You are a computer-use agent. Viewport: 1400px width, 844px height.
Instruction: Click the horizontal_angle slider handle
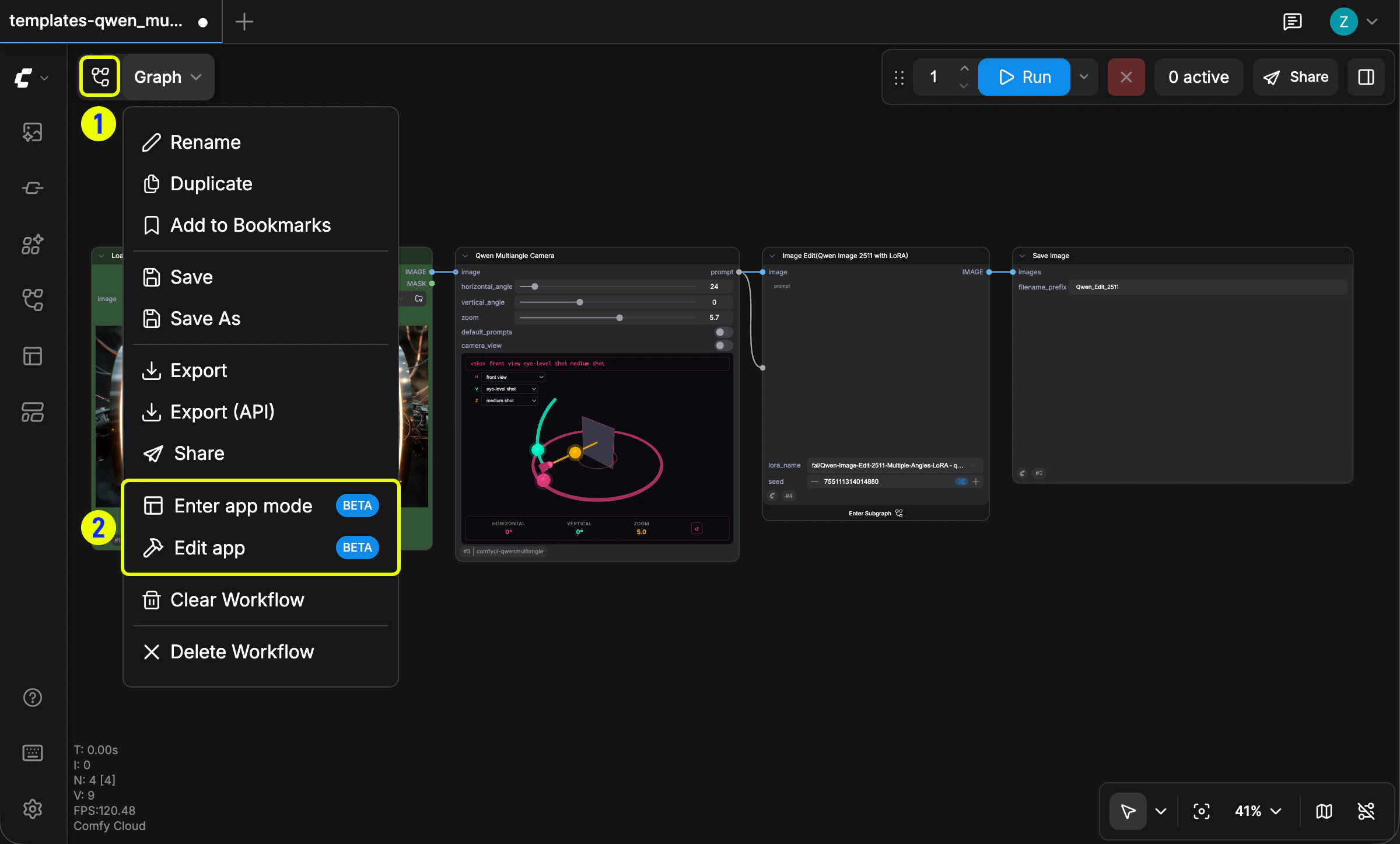click(x=534, y=287)
